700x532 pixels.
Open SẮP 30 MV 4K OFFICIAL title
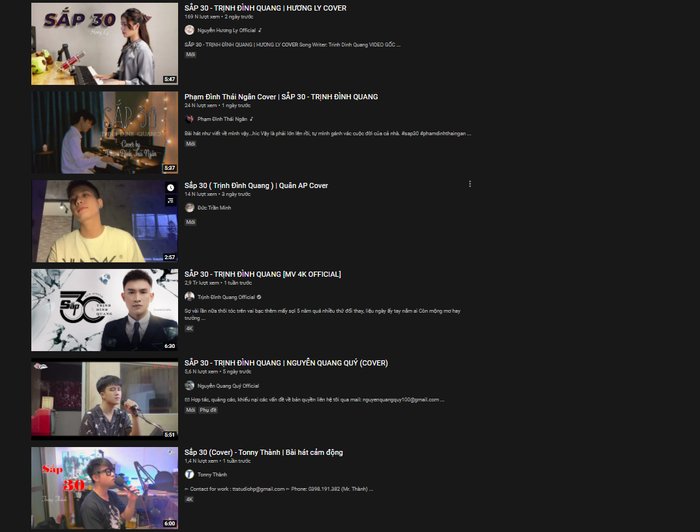click(x=262, y=274)
